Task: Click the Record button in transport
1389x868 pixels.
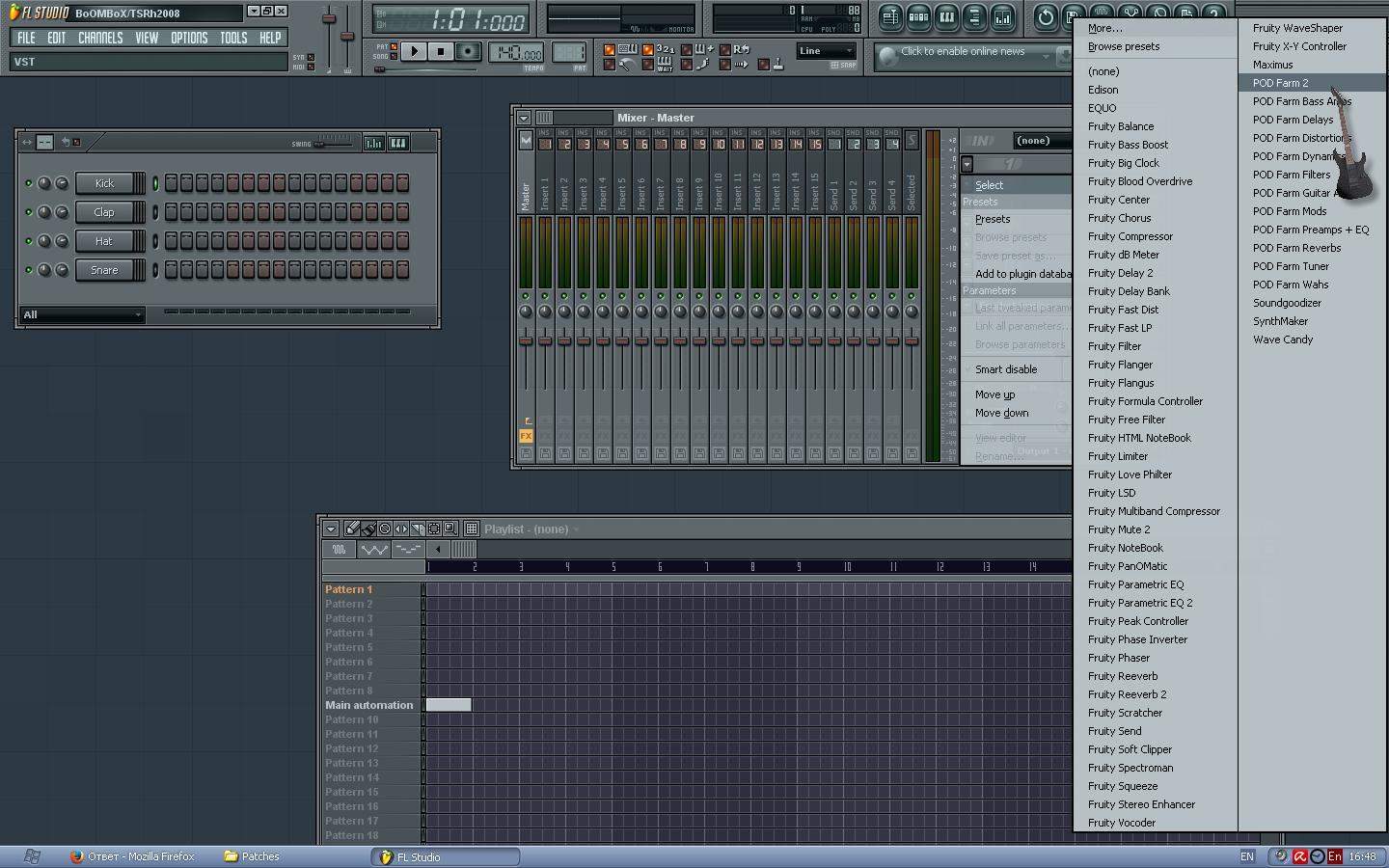Action: [468, 52]
